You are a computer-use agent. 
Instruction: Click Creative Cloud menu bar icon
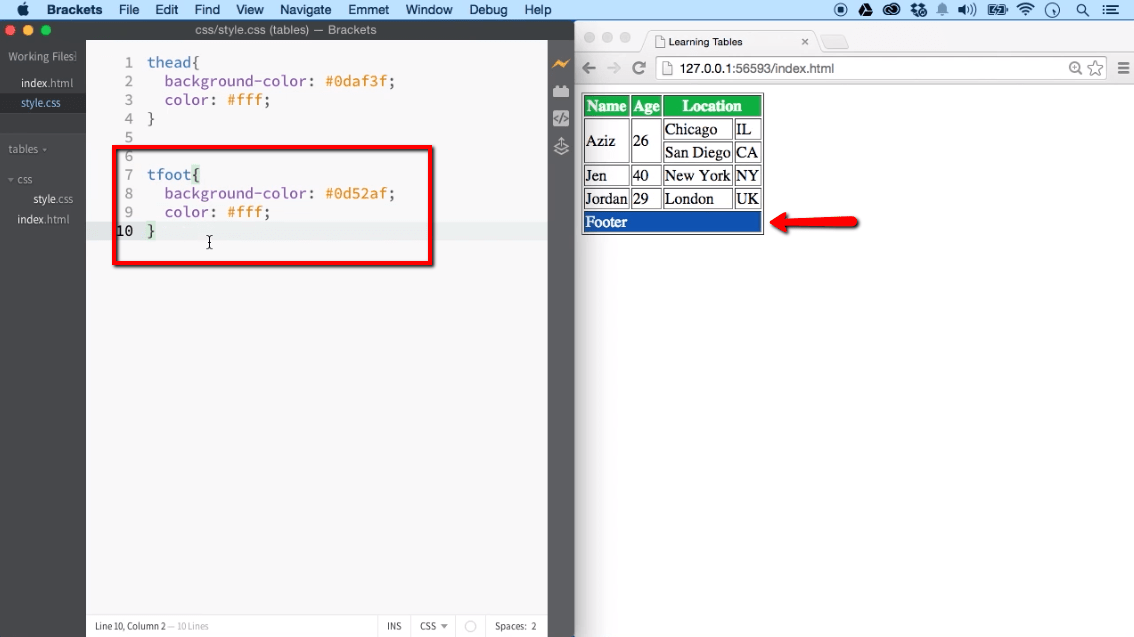pyautogui.click(x=891, y=9)
